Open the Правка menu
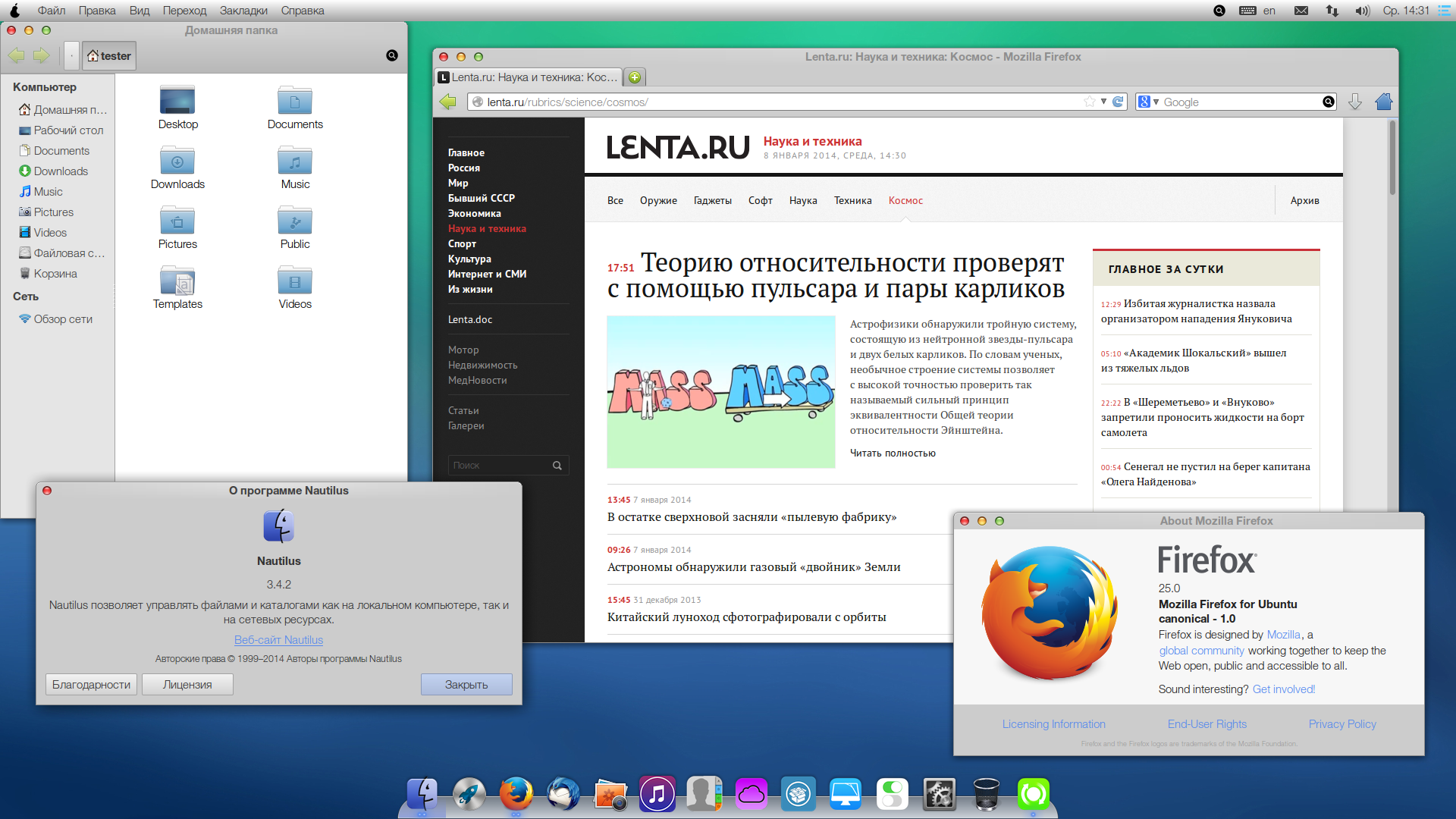The image size is (1456, 819). (97, 11)
